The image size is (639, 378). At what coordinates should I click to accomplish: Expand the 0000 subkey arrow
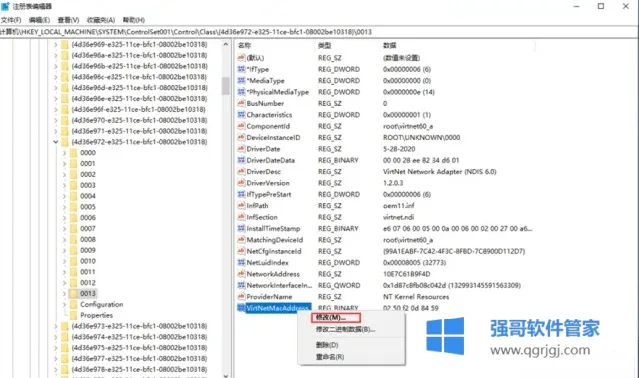tap(64, 153)
